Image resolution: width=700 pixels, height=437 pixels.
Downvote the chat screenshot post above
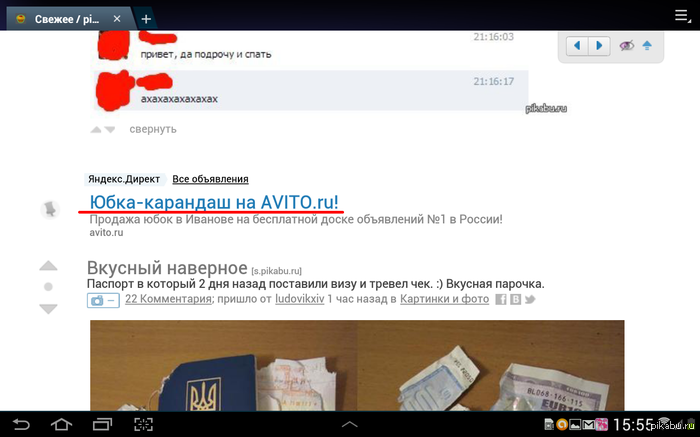[x=110, y=130]
